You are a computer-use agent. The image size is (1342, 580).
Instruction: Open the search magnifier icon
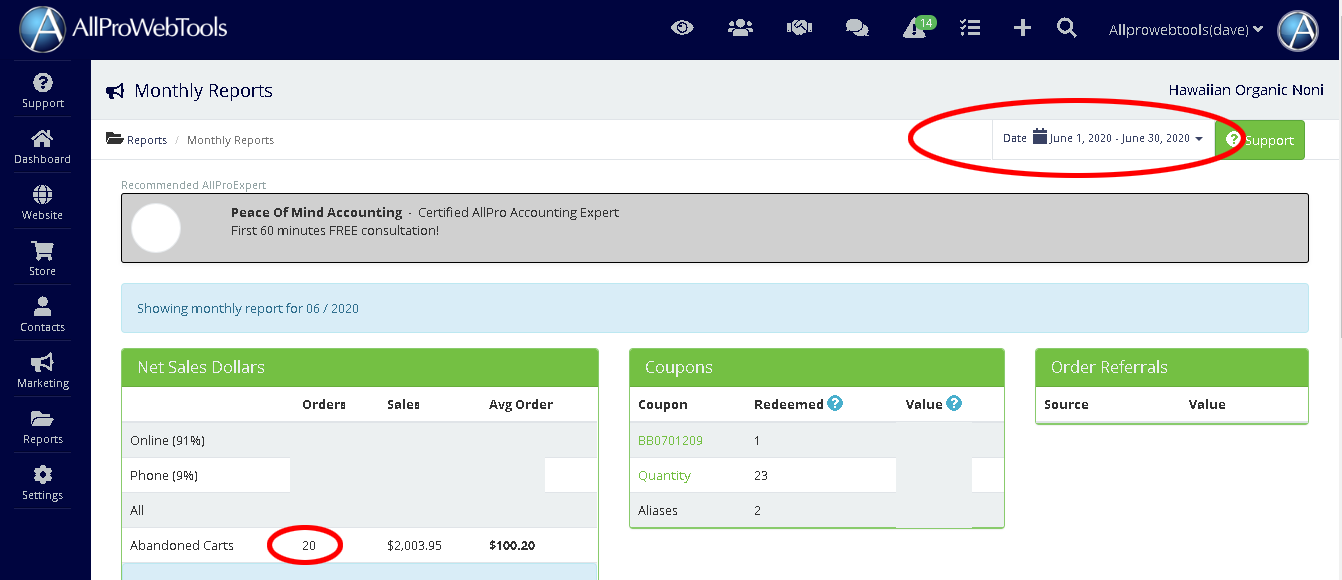[x=1067, y=28]
